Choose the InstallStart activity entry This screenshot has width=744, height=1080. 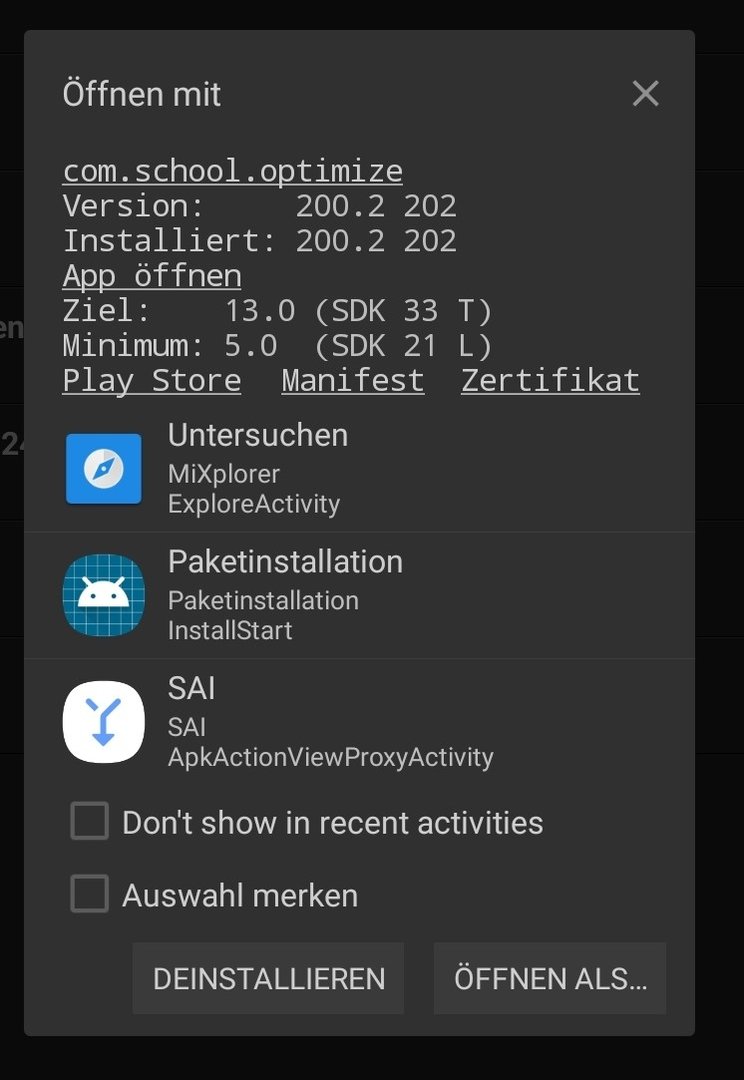pyautogui.click(x=230, y=630)
